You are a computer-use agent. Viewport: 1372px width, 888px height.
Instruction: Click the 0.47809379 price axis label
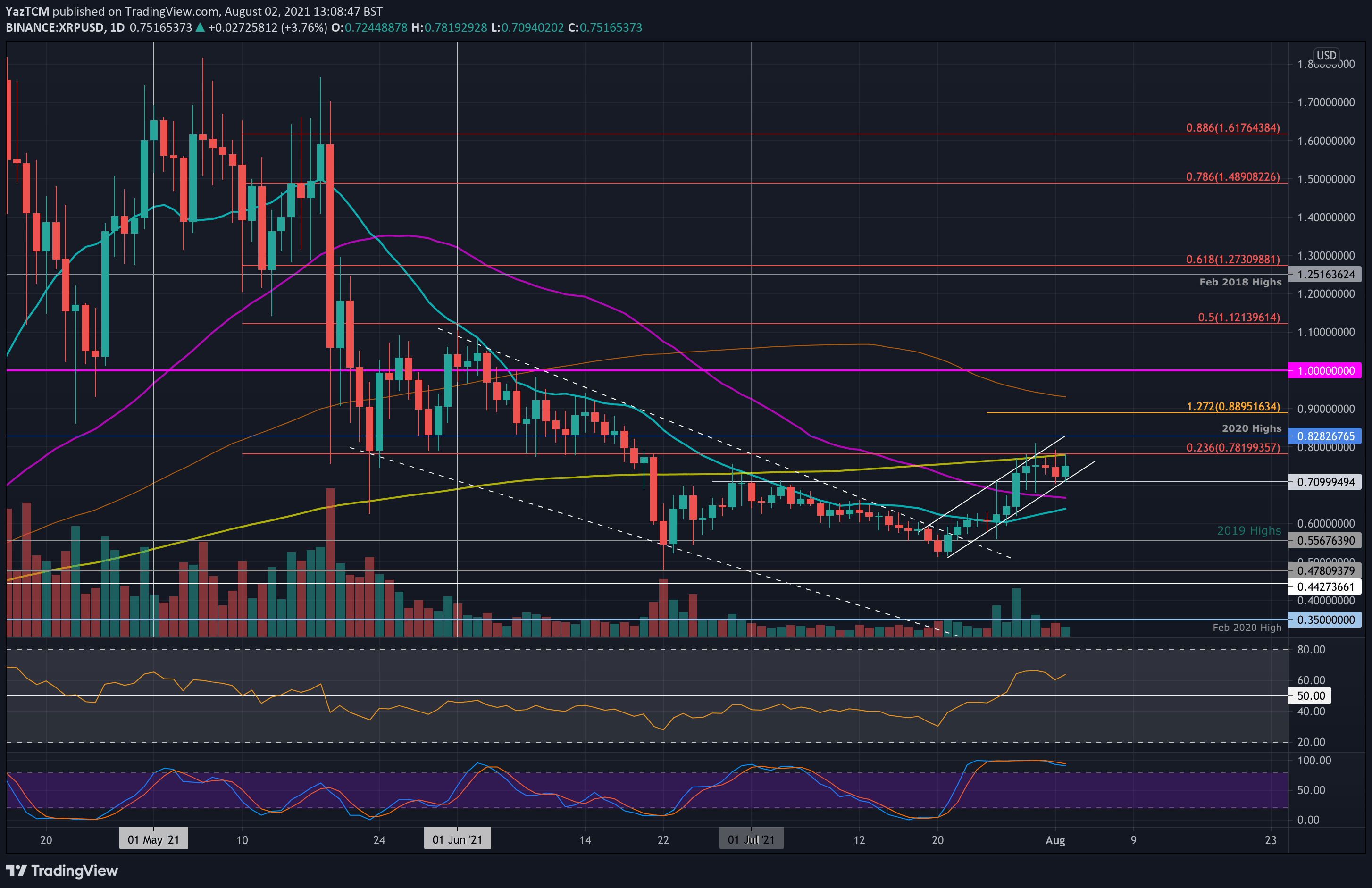tap(1325, 570)
